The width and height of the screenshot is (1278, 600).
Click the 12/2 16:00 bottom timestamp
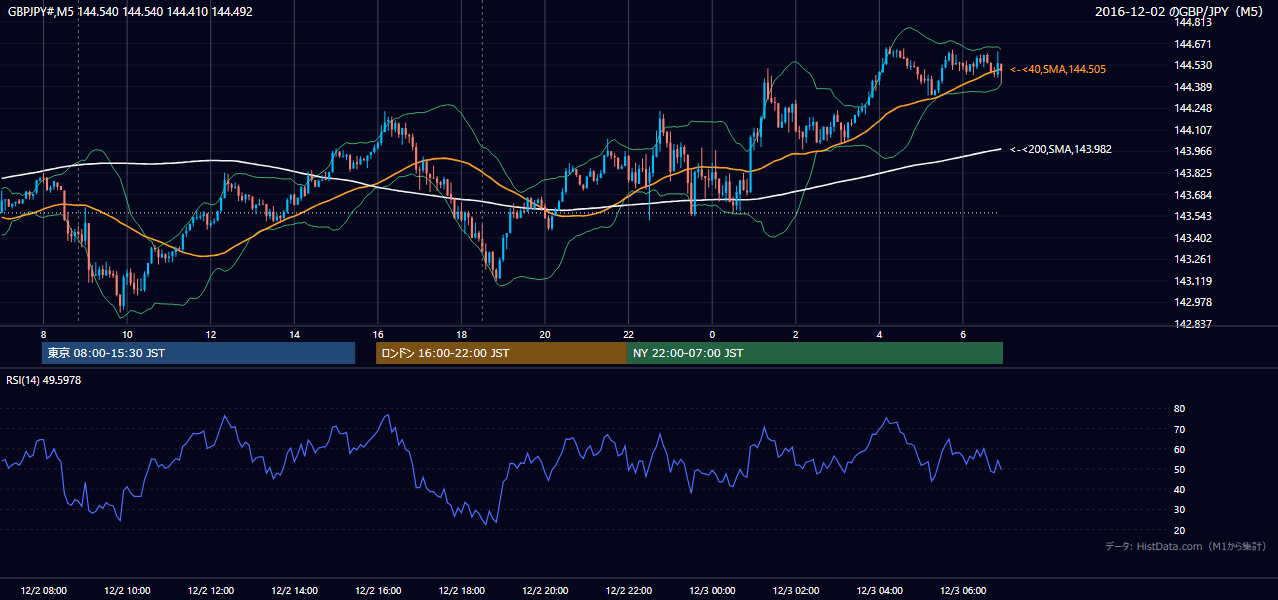click(378, 590)
